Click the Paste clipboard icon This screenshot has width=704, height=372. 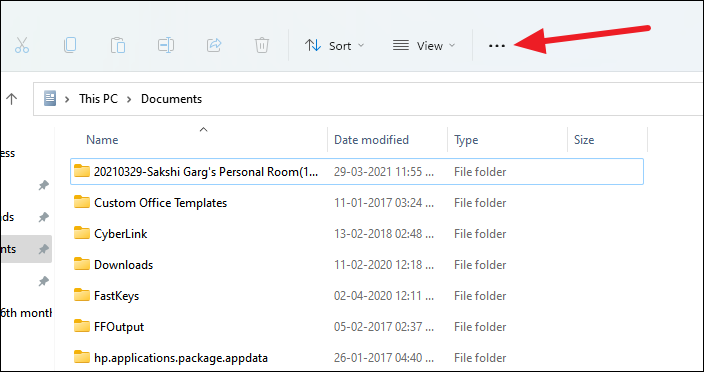(x=118, y=45)
